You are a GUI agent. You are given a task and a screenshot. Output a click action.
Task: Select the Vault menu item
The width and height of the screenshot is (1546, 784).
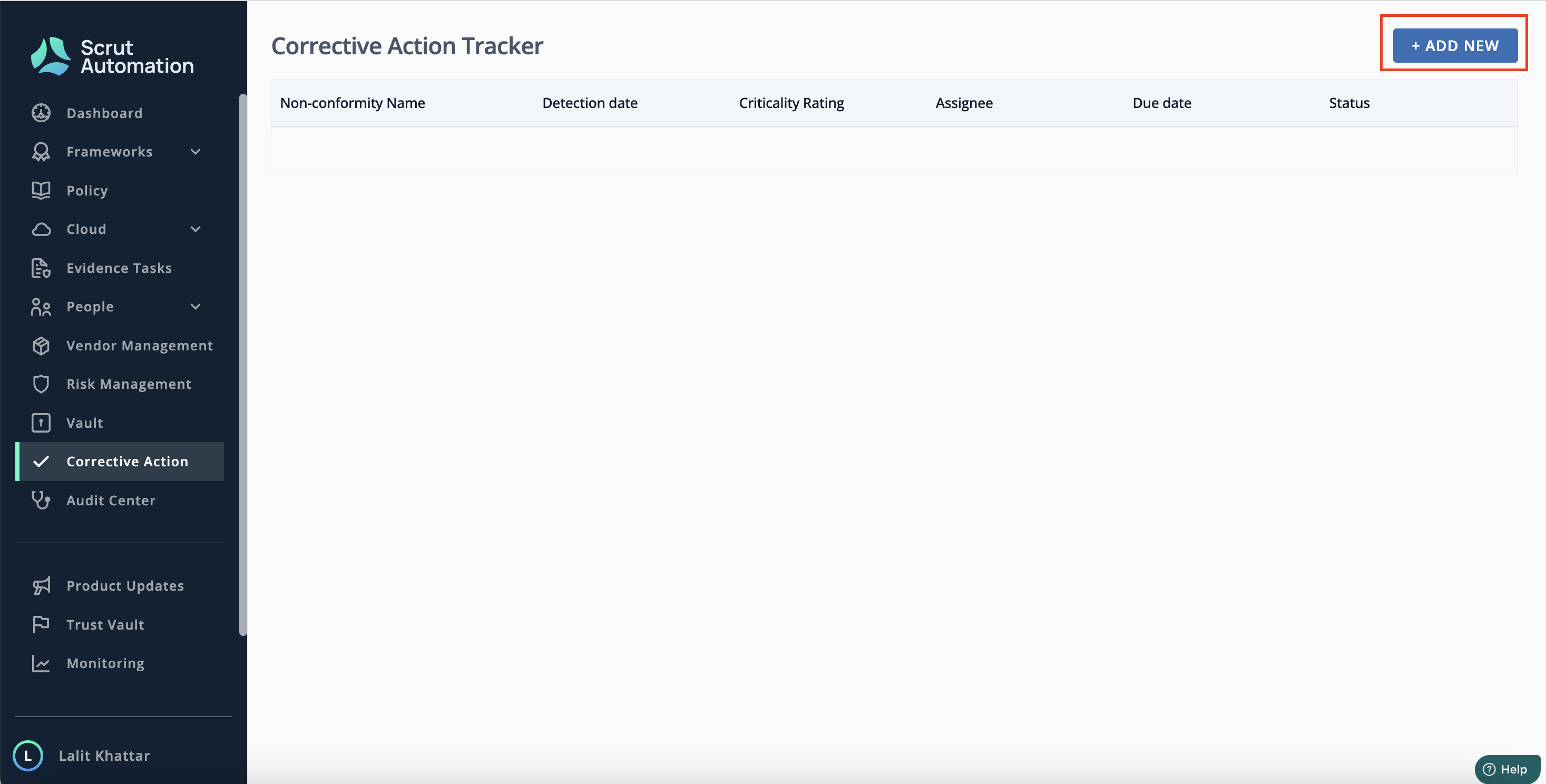[85, 423]
